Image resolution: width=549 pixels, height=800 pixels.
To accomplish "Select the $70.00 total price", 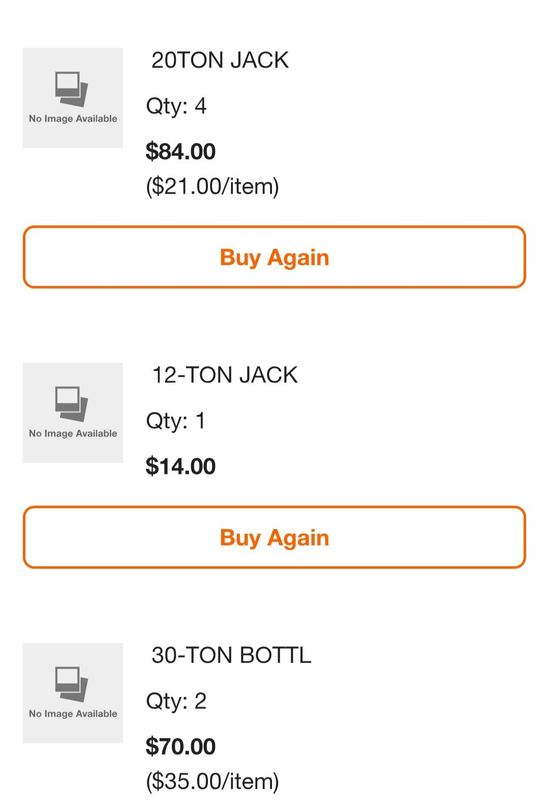I will pos(181,746).
